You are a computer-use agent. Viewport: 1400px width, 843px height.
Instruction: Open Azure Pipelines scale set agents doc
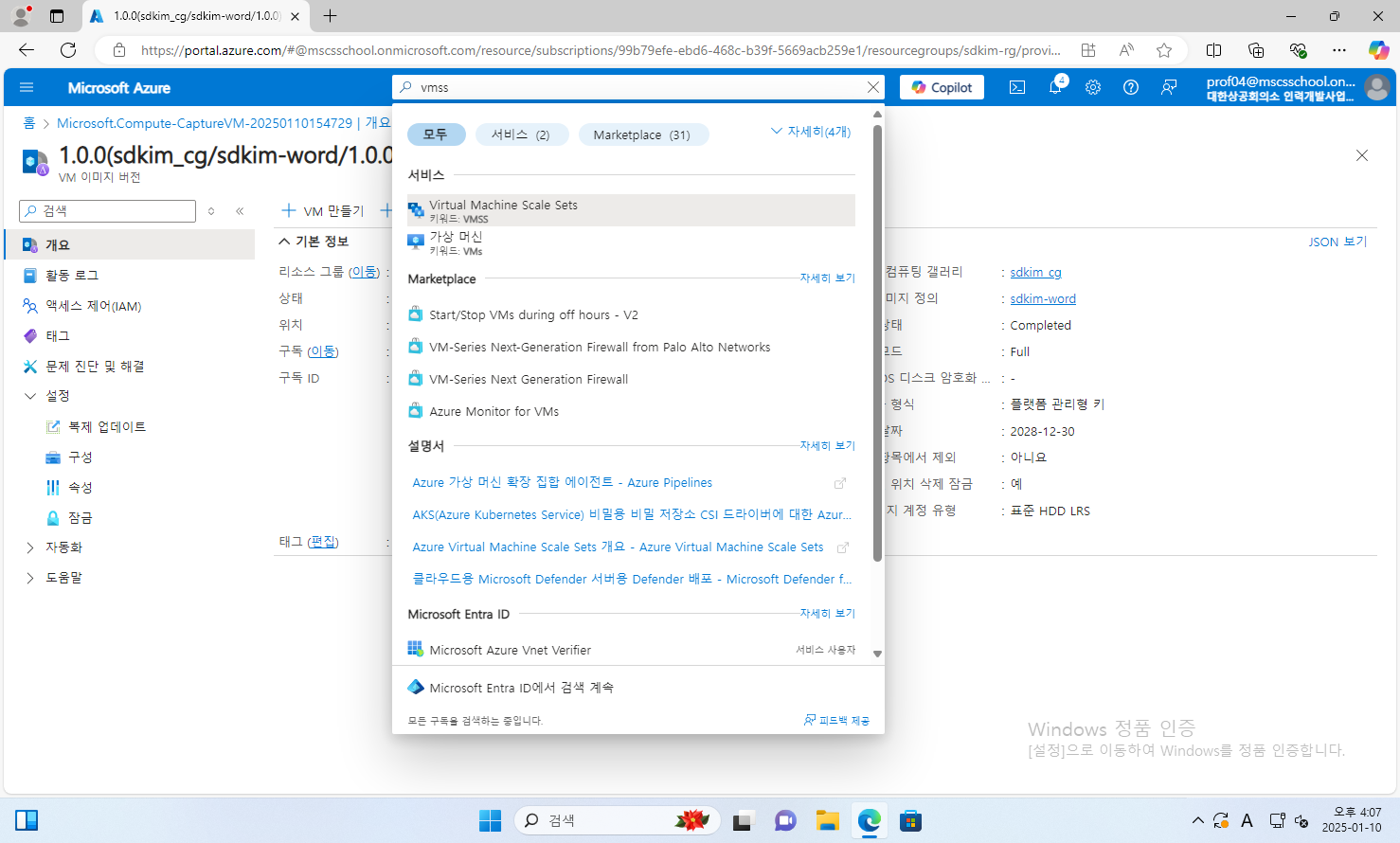[562, 482]
